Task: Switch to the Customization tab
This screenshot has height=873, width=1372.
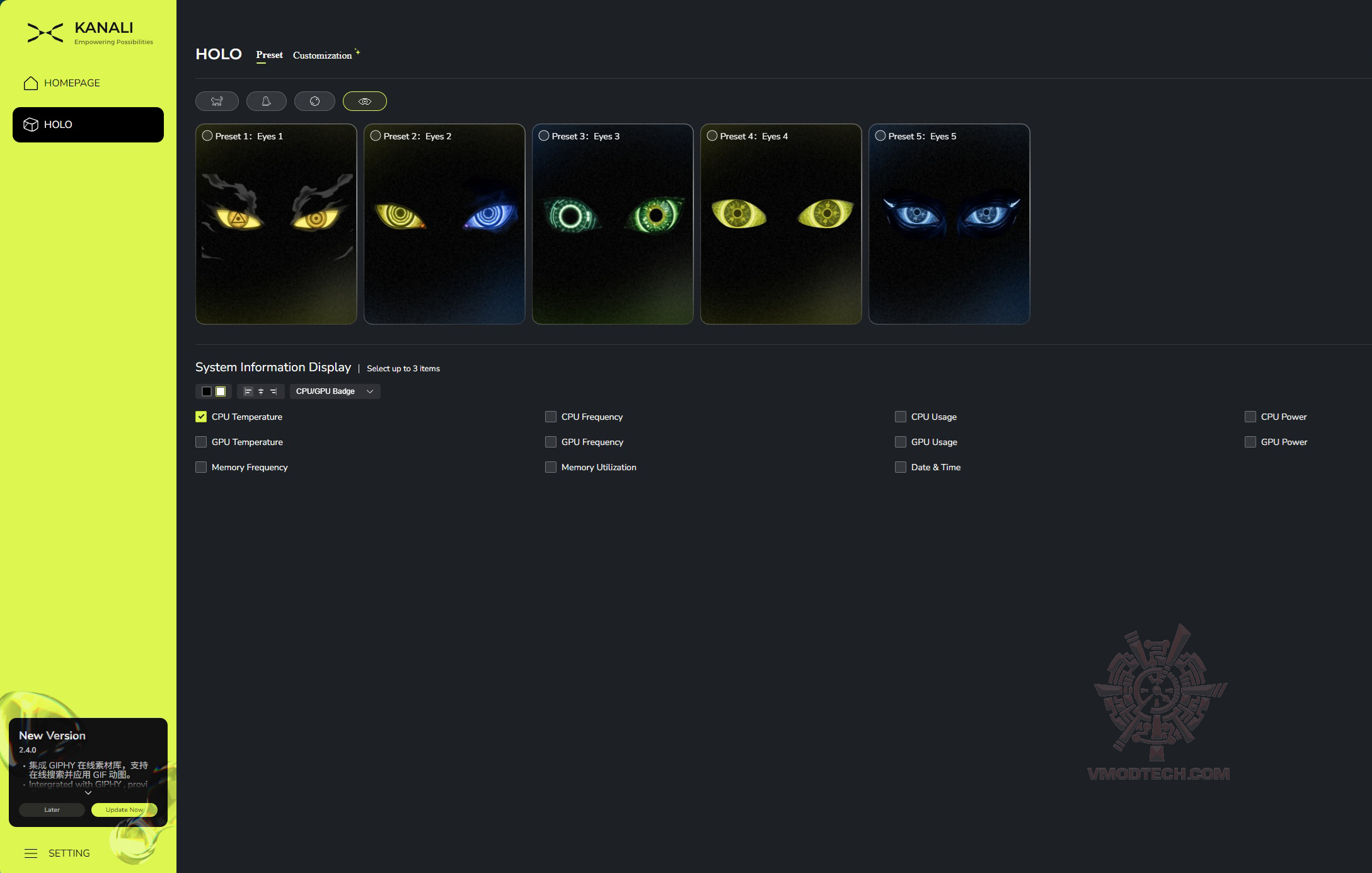Action: 323,55
